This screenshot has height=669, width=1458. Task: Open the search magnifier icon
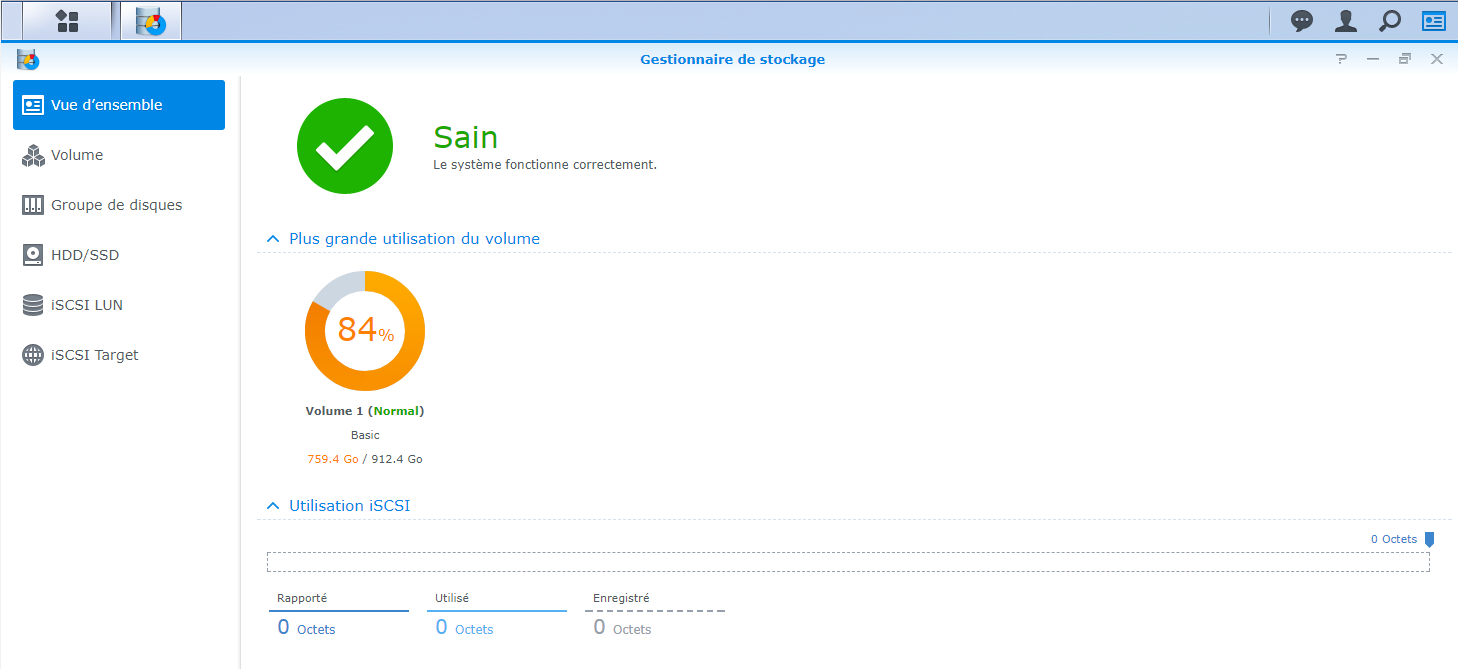click(1390, 21)
